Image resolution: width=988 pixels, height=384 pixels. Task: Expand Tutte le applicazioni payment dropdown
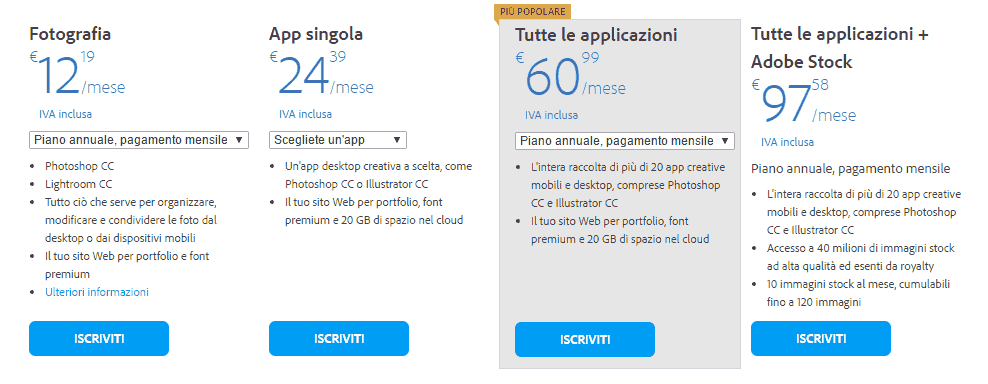[x=624, y=141]
